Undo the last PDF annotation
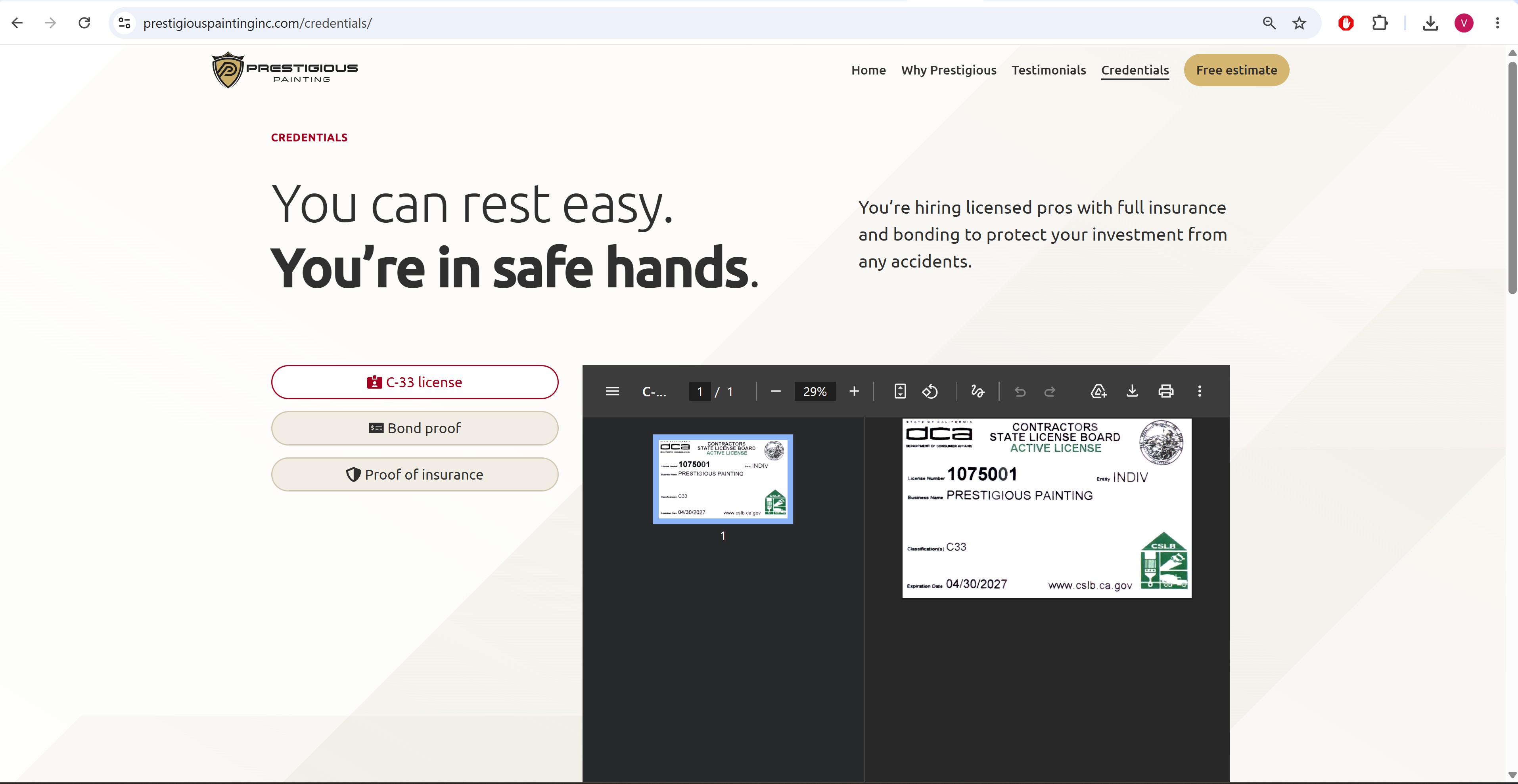 click(1020, 392)
